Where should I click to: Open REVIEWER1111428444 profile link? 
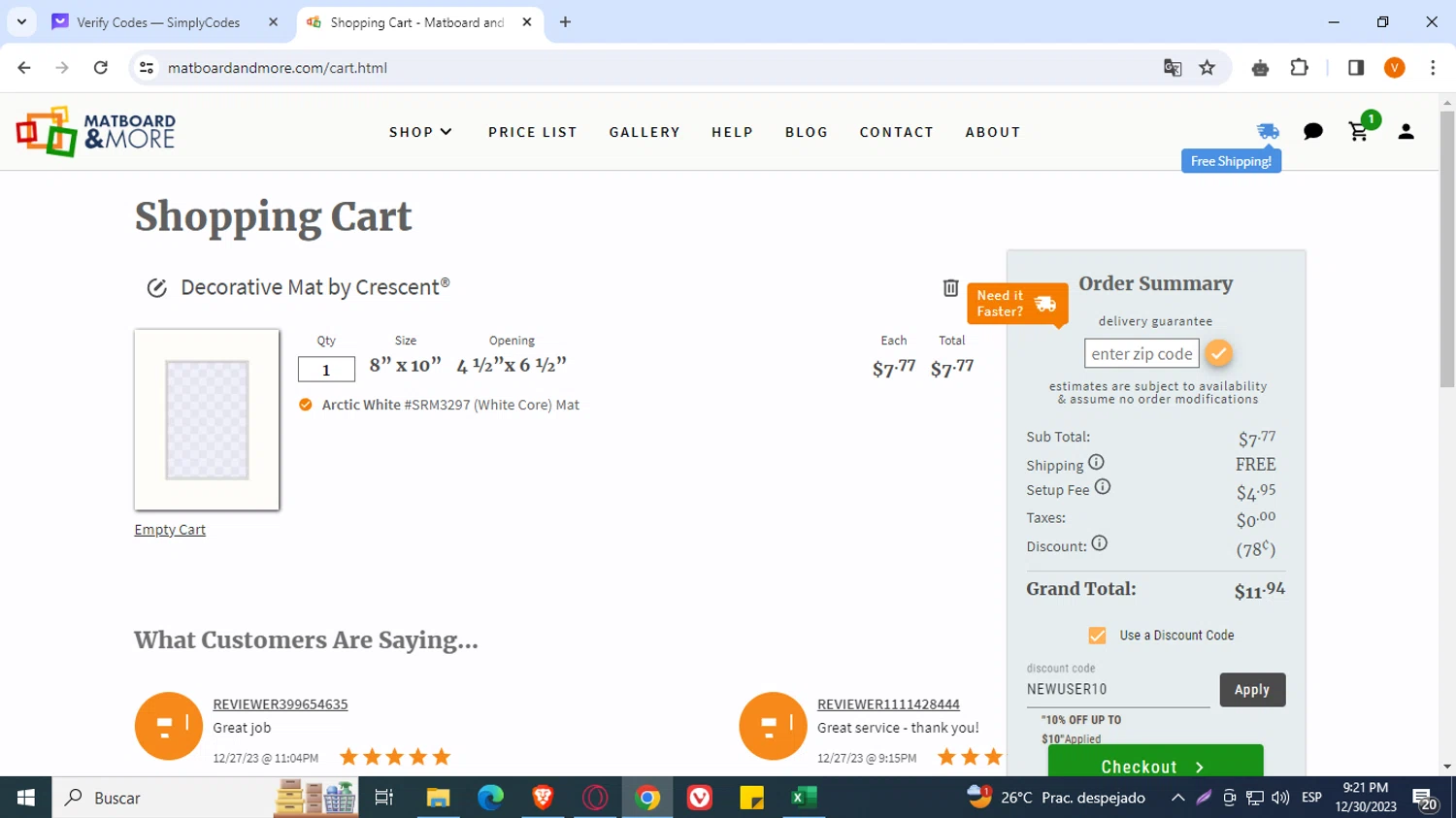point(888,703)
